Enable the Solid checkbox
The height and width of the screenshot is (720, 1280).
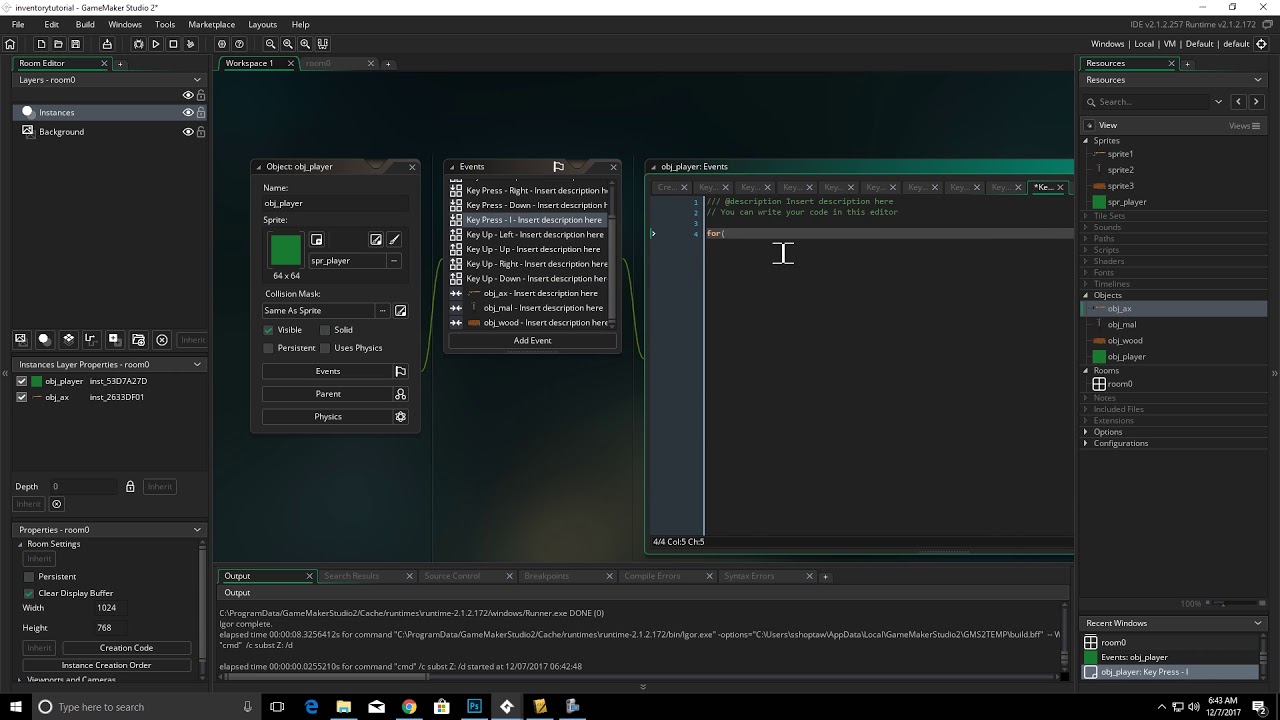click(x=325, y=330)
